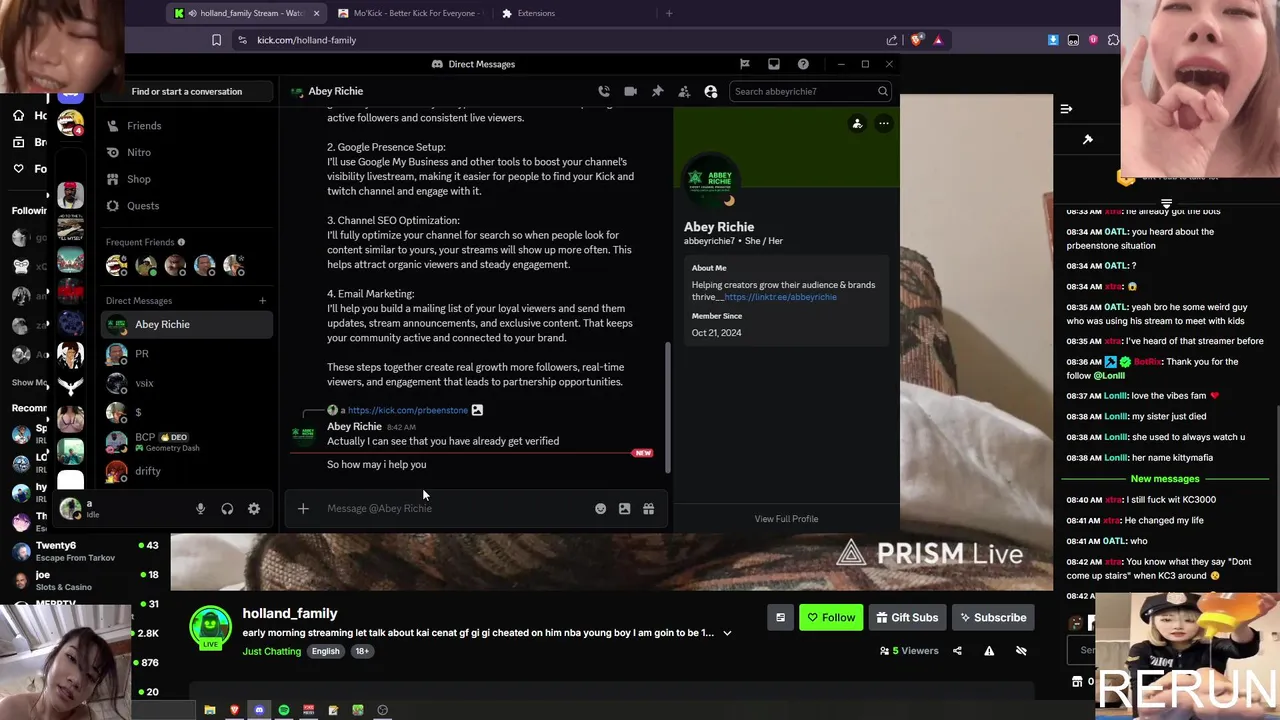
Task: Create a new direct message plus icon
Action: tap(262, 300)
